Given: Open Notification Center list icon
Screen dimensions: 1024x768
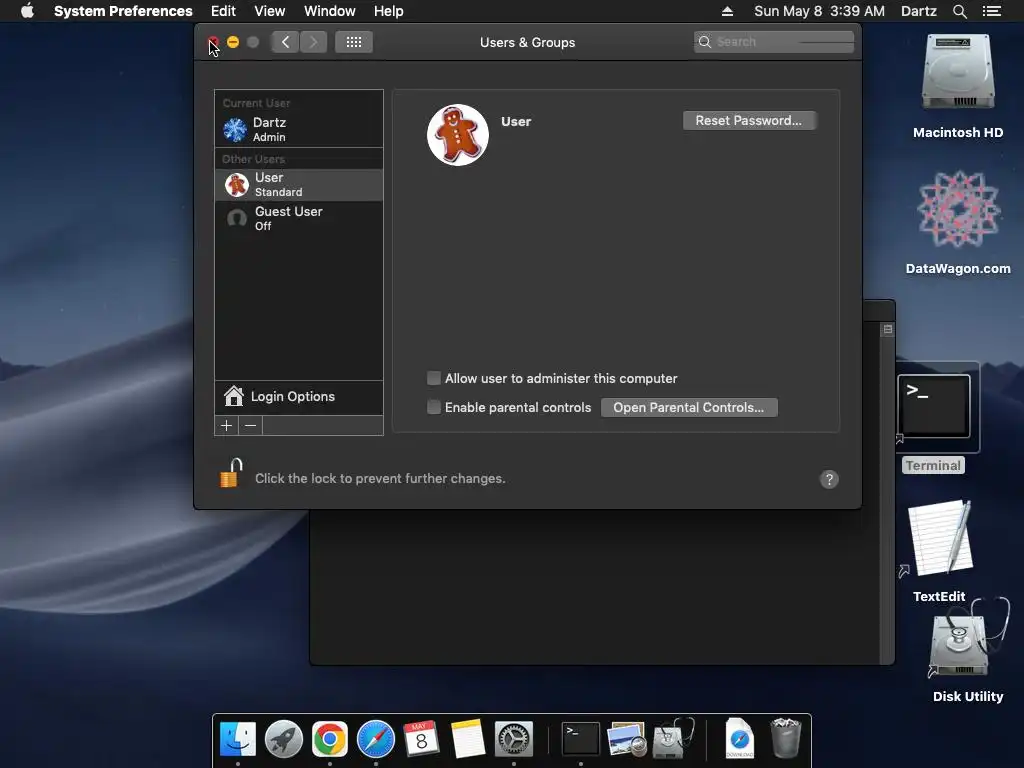Looking at the screenshot, I should [992, 11].
